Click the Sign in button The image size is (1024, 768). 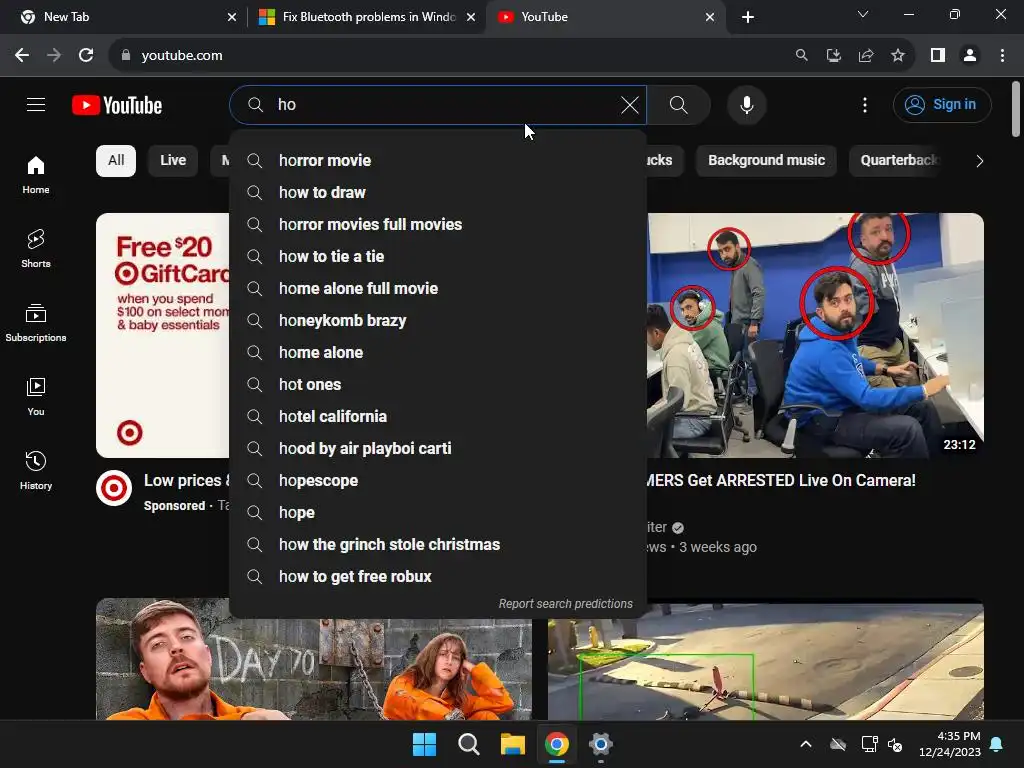[942, 104]
